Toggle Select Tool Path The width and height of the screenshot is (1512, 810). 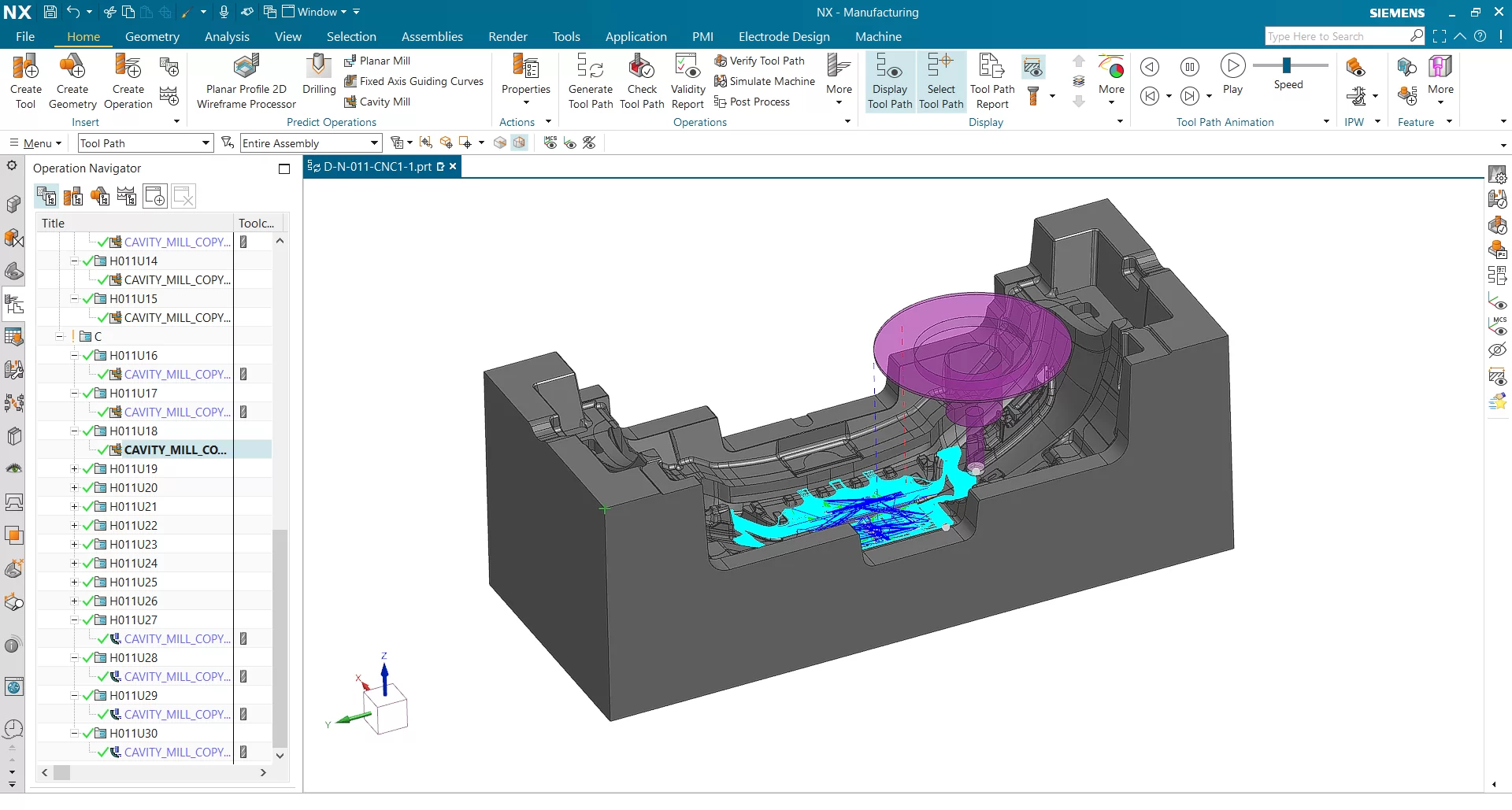click(x=941, y=81)
